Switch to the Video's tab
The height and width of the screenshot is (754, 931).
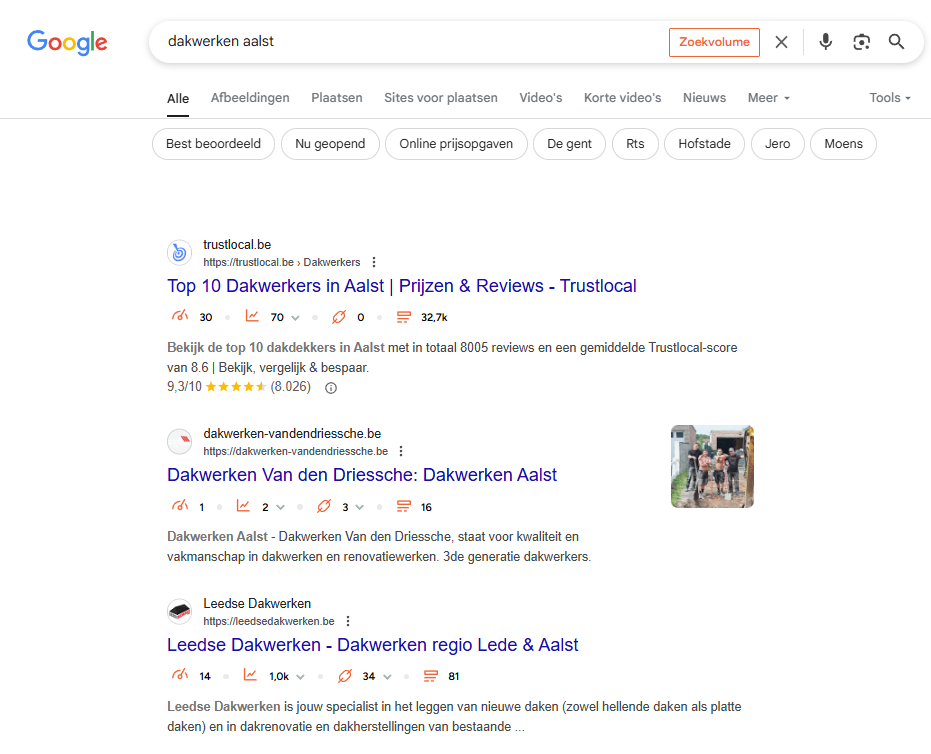[x=540, y=98]
